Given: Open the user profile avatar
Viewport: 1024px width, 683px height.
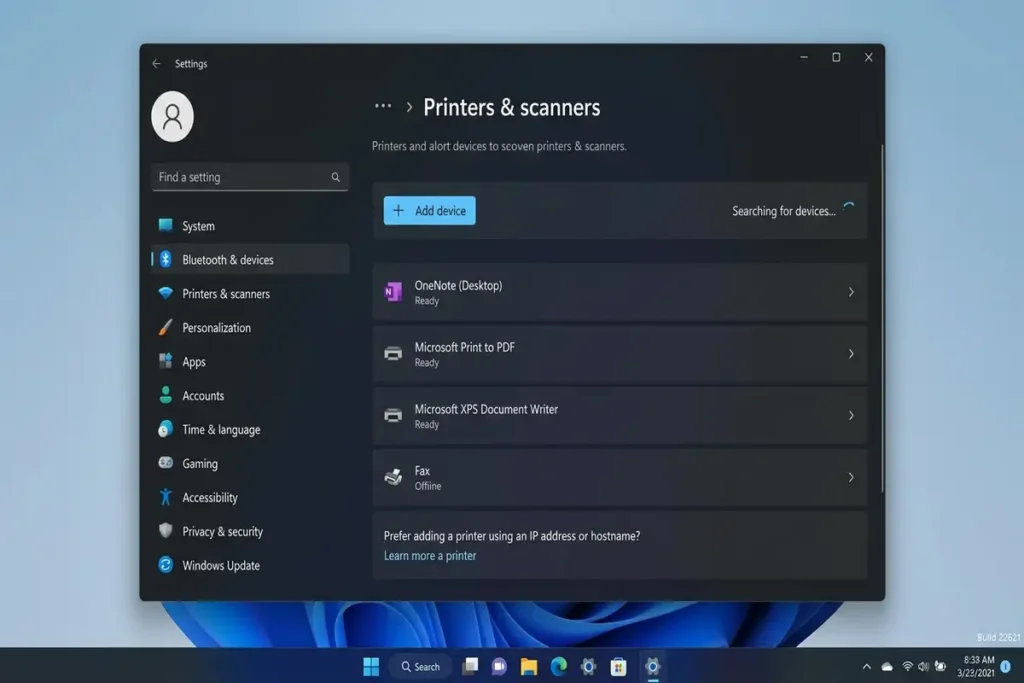Looking at the screenshot, I should (172, 116).
